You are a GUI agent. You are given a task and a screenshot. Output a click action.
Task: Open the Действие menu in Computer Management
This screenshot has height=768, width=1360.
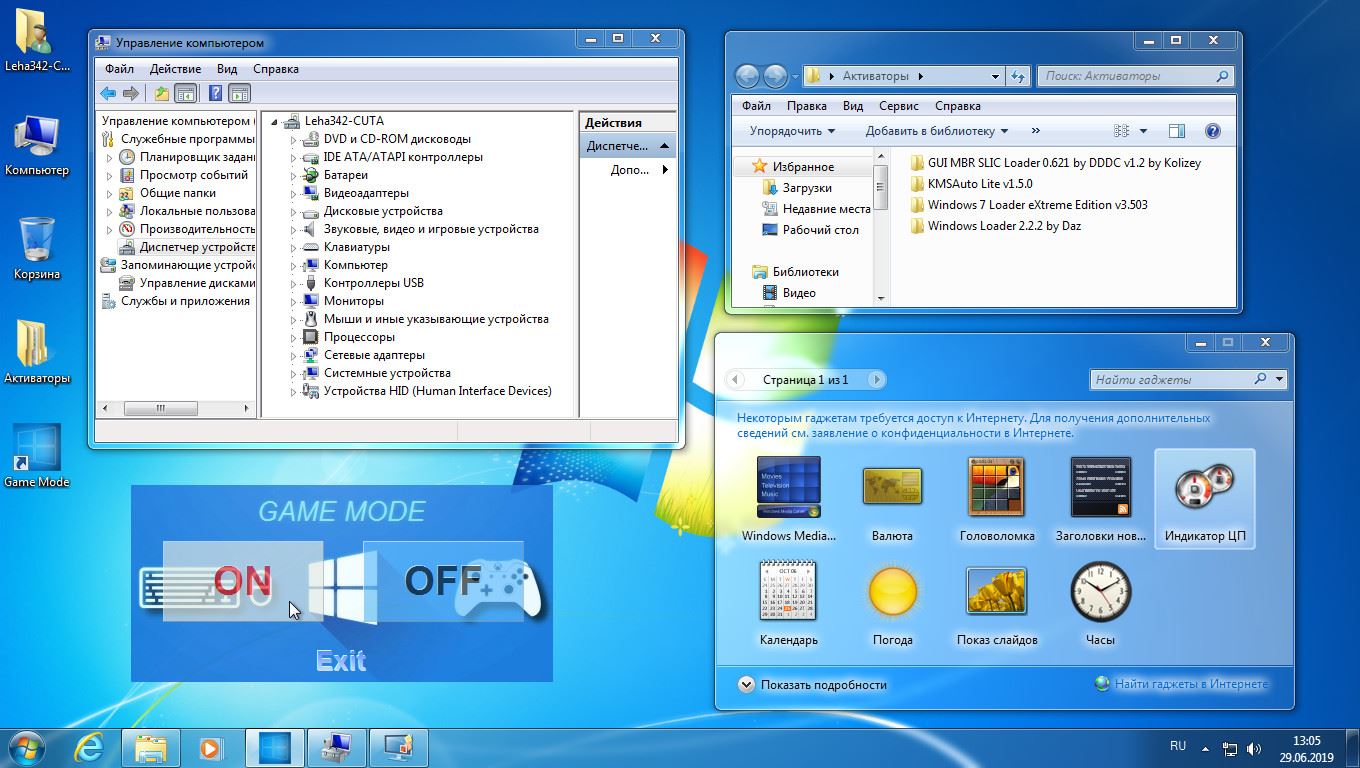pyautogui.click(x=175, y=69)
